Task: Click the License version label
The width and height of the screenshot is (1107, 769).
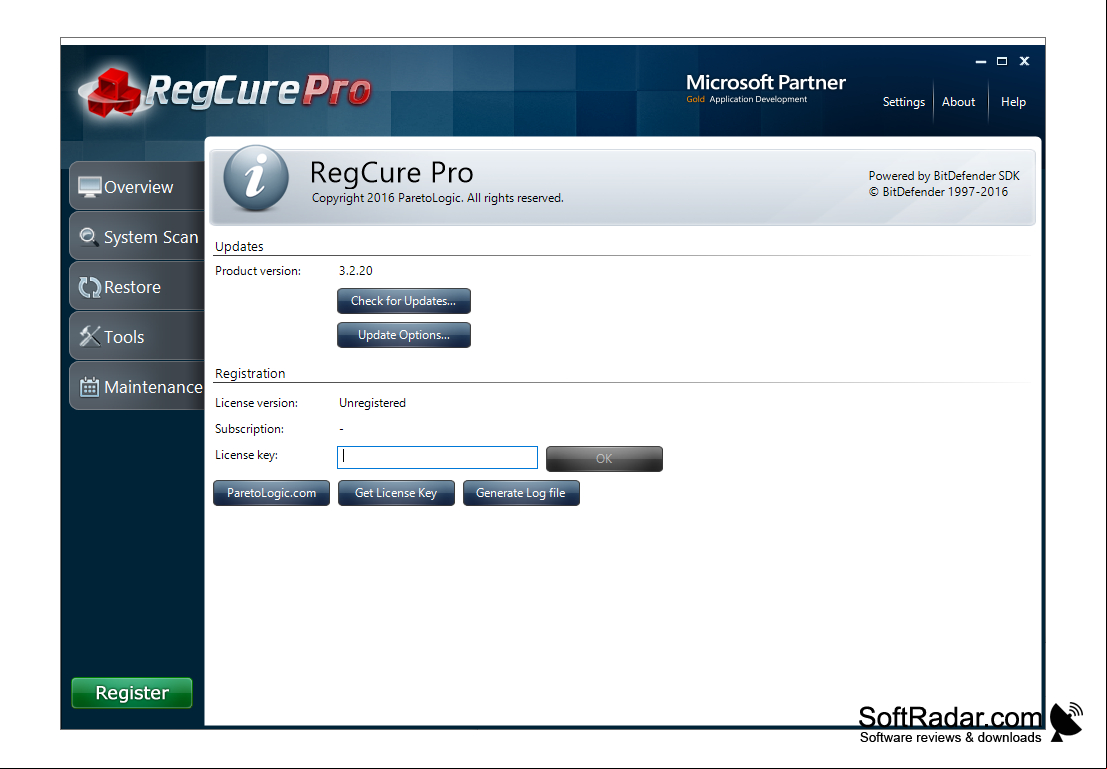Action: 256,403
